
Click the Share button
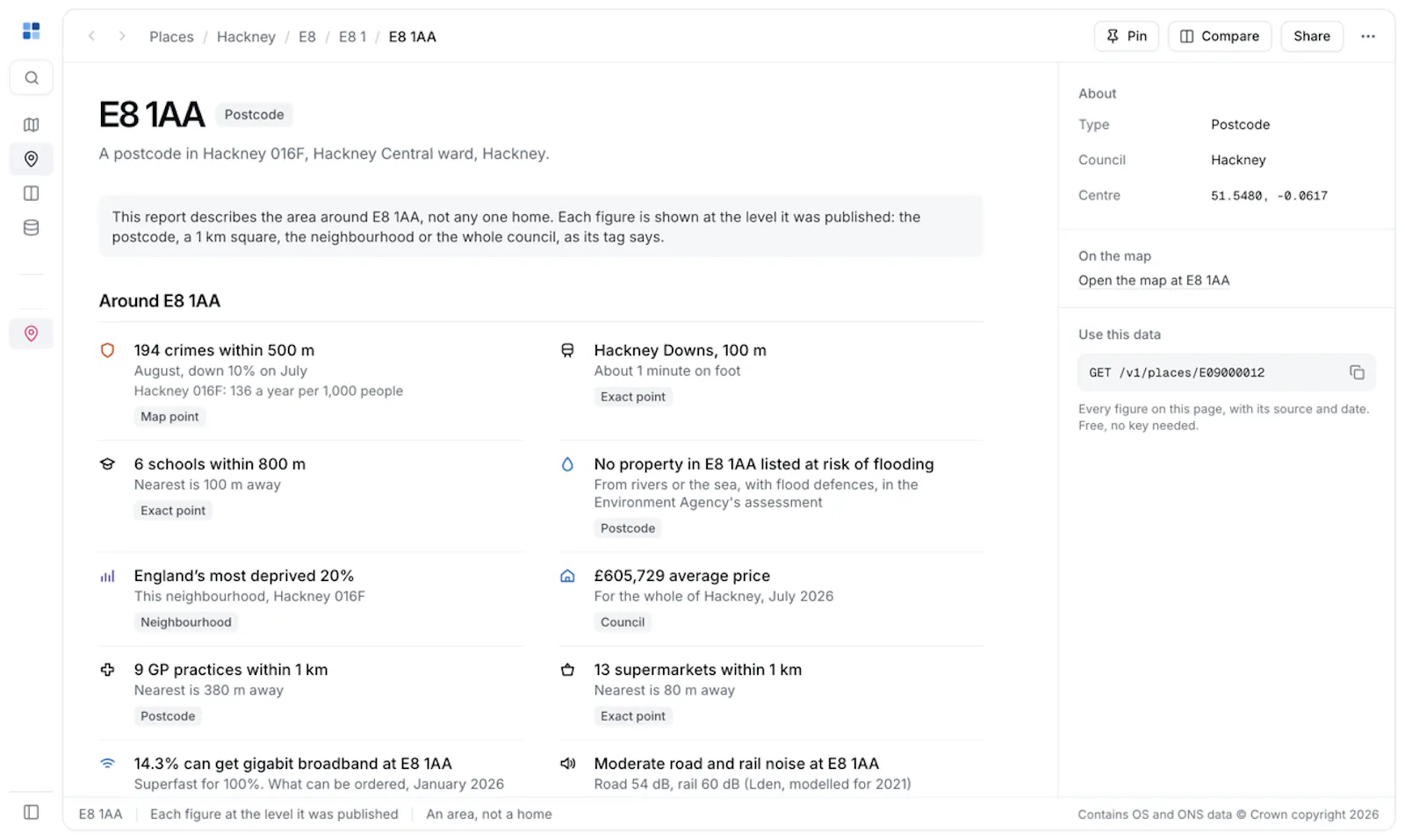(x=1312, y=36)
